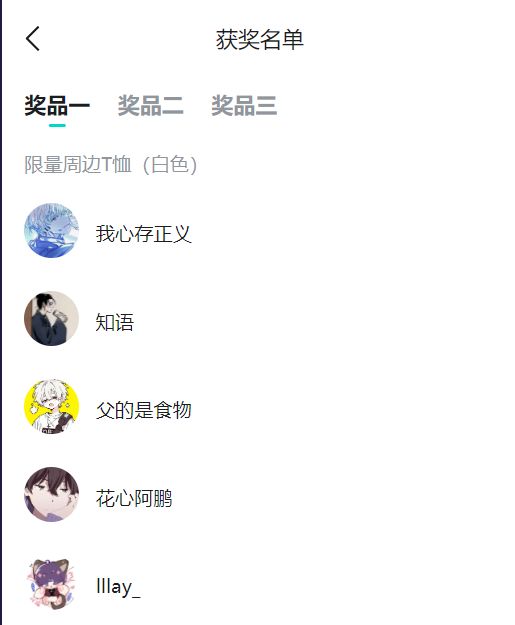515x625 pixels.
Task: Click the teal indicator under 奖品一
Action: pyautogui.click(x=57, y=126)
